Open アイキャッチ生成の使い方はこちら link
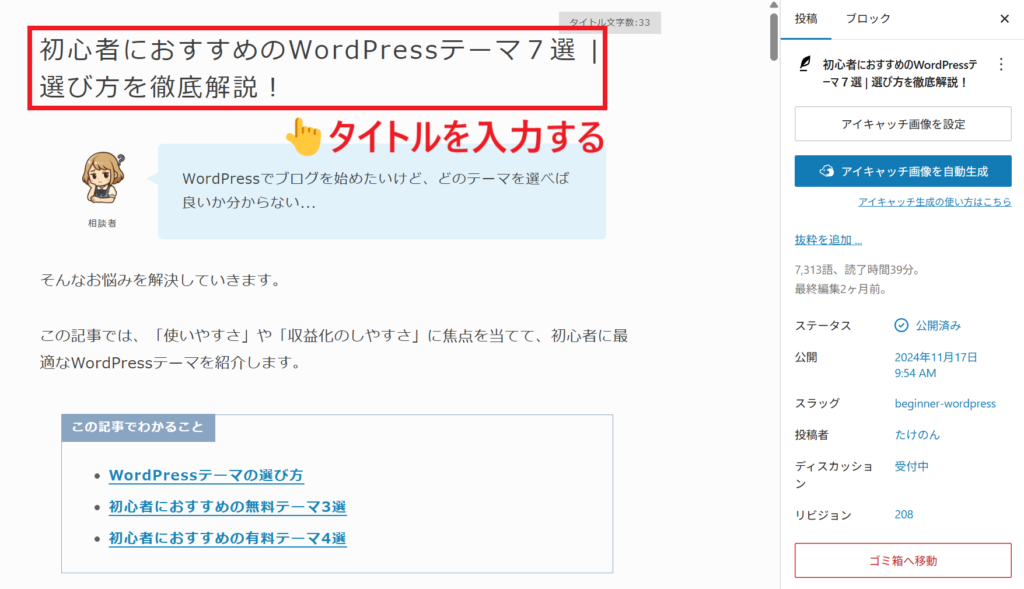This screenshot has width=1024, height=589. point(935,202)
